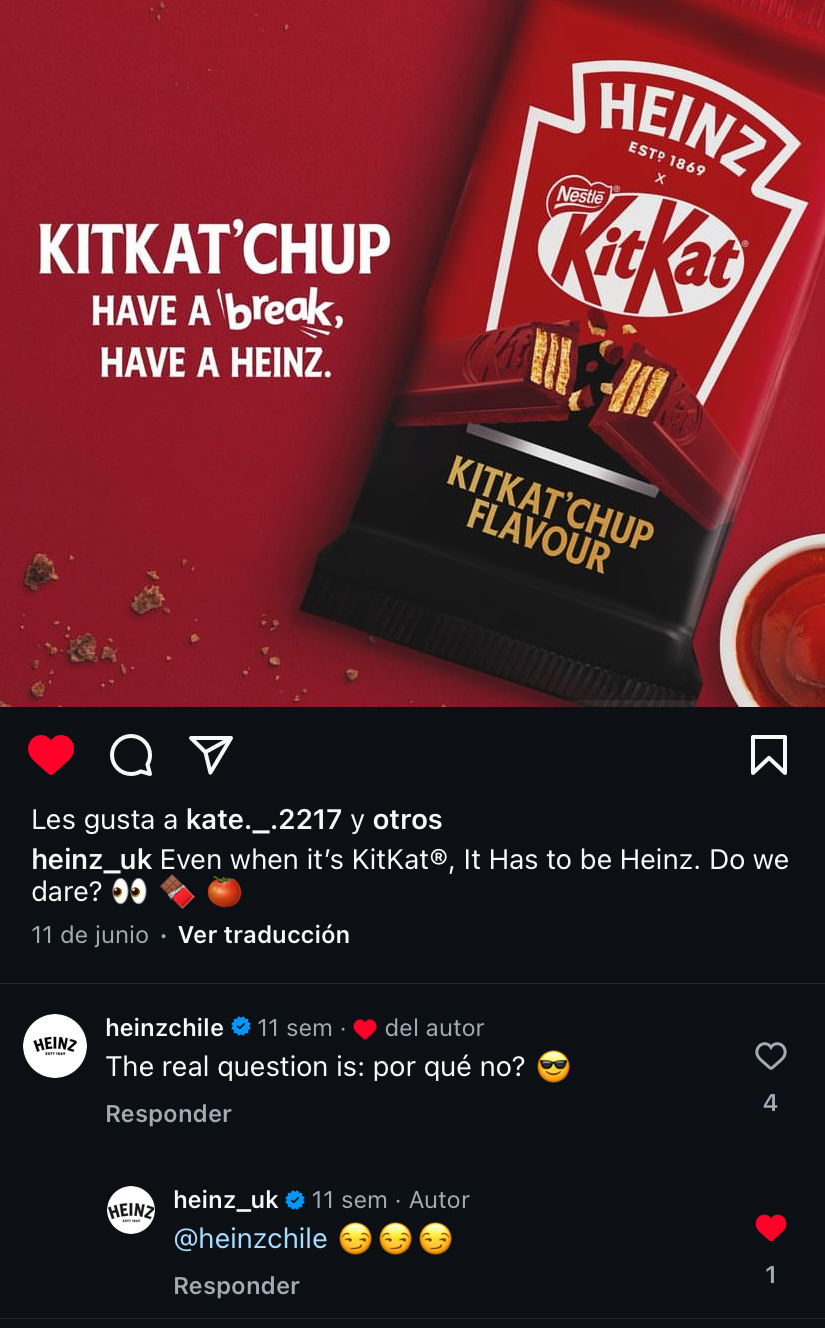View the 4 likes count on heinzchile's comment
Screen dimensions: 825x1328
pos(770,1102)
